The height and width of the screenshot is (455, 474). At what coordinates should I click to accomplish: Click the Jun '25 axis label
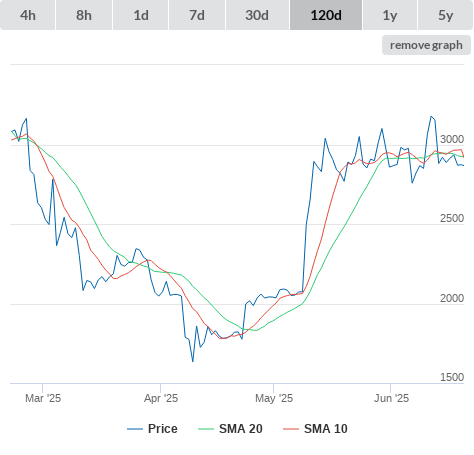pos(391,398)
